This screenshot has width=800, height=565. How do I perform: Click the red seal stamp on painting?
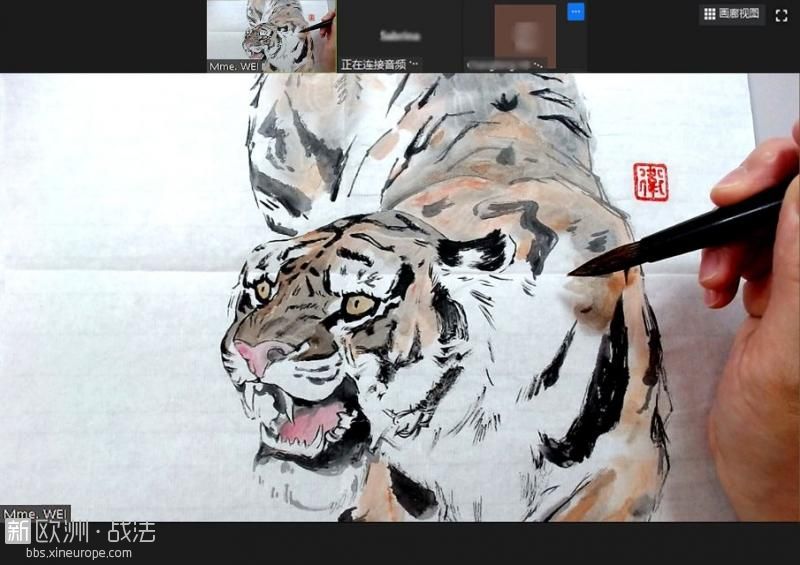650,182
